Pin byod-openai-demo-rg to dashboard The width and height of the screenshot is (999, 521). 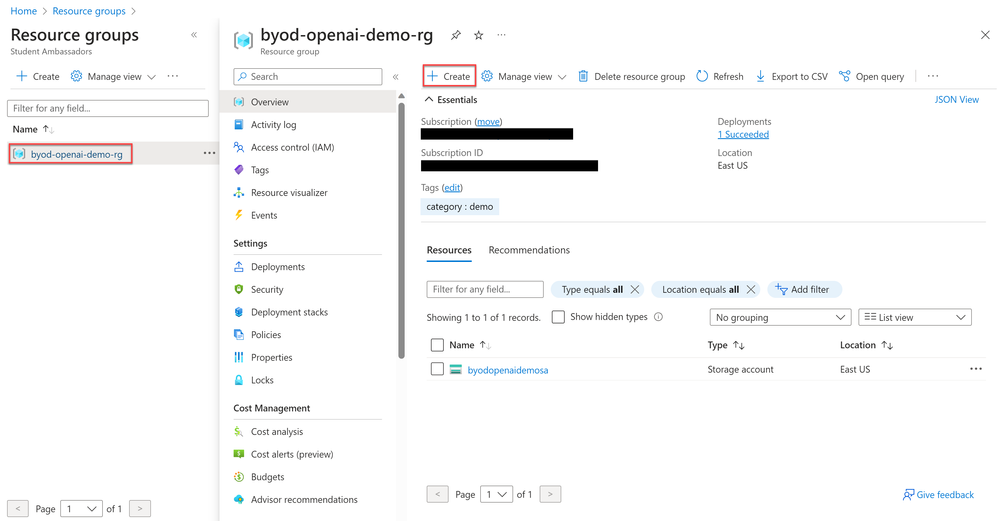tap(456, 36)
